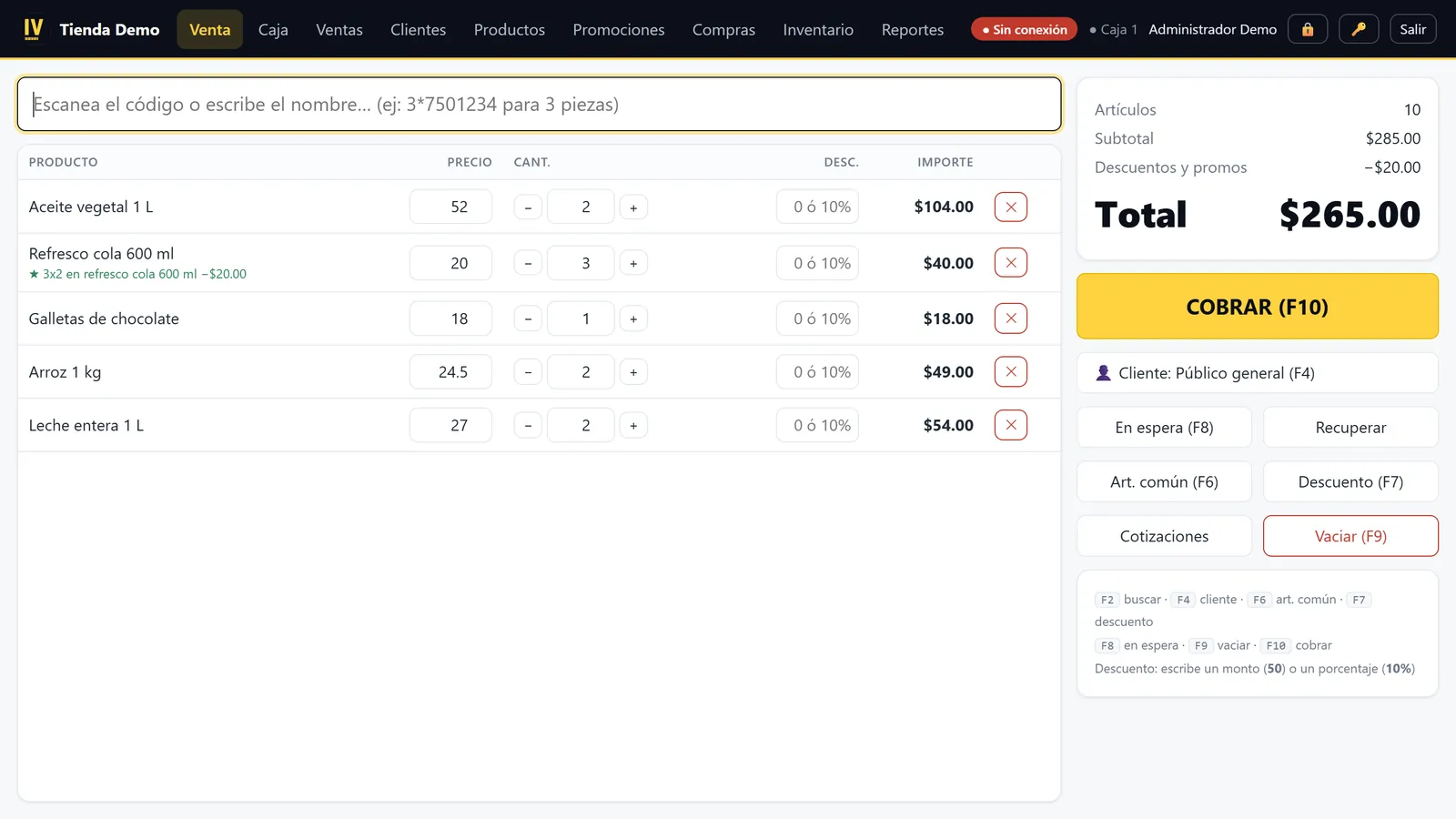Go to the Ventas section

coord(339,29)
